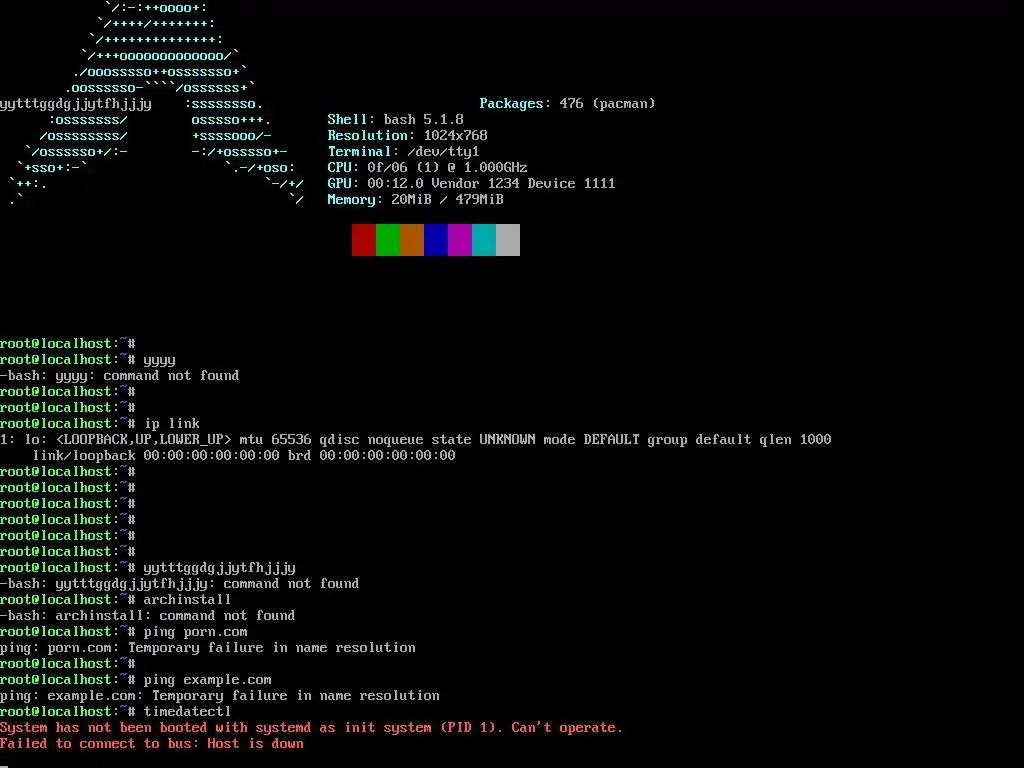Click red 'System has not been booted' error
Viewport: 1024px width, 768px height.
(312, 728)
